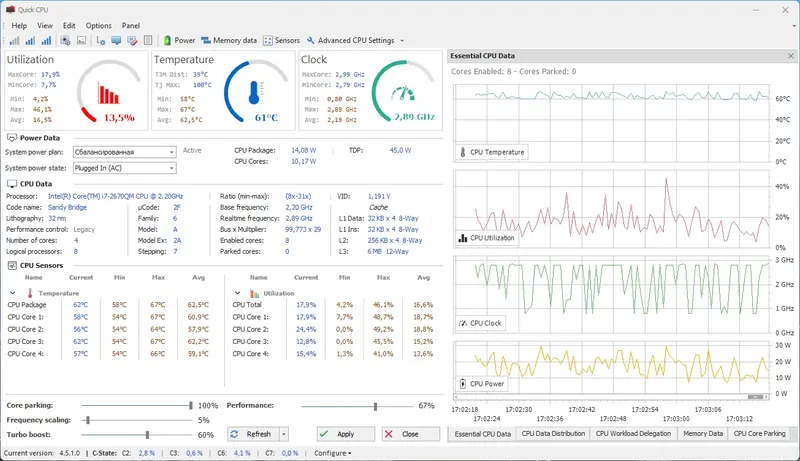
Task: Switch to the CPU Core Parking tab
Action: (x=759, y=433)
